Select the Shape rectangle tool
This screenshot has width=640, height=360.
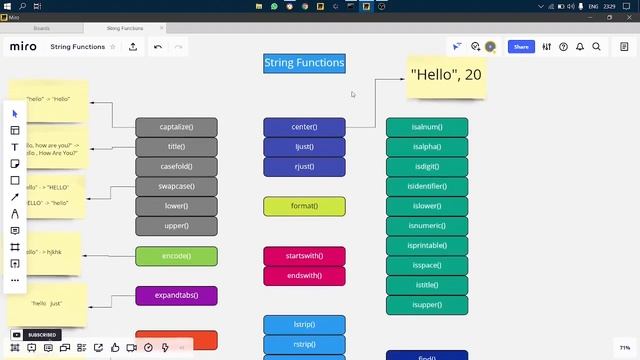tap(15, 180)
